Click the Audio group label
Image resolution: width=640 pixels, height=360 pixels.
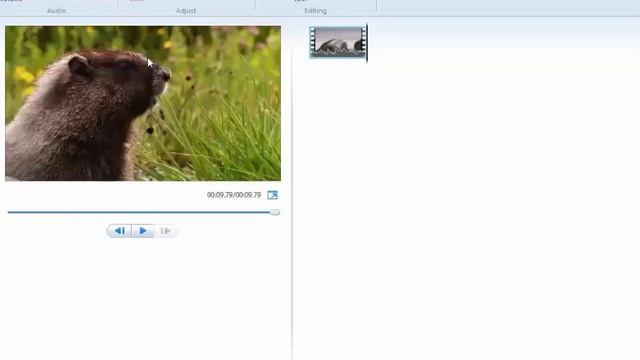pyautogui.click(x=56, y=11)
